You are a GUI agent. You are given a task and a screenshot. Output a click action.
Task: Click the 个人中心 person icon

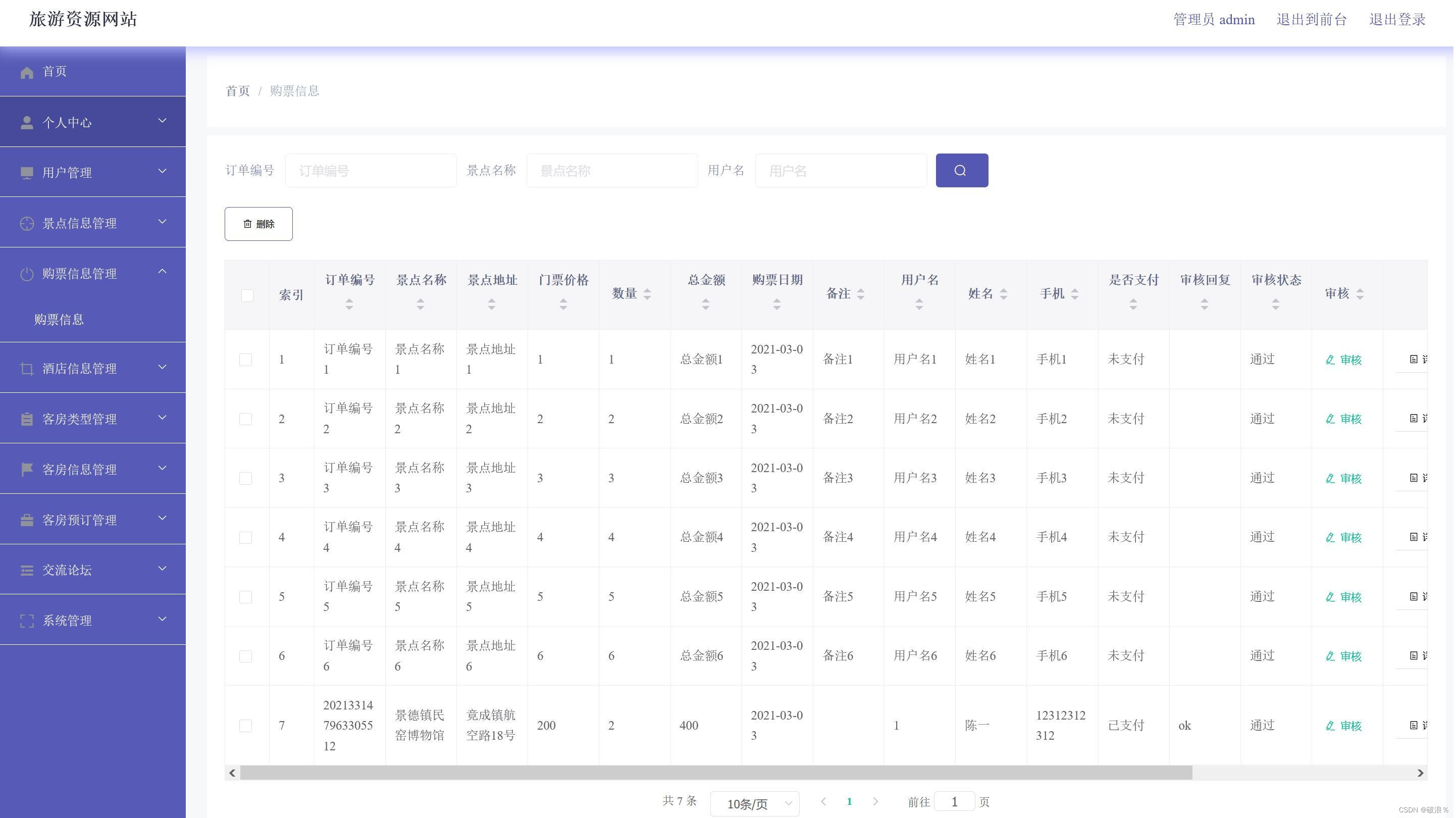tap(27, 123)
